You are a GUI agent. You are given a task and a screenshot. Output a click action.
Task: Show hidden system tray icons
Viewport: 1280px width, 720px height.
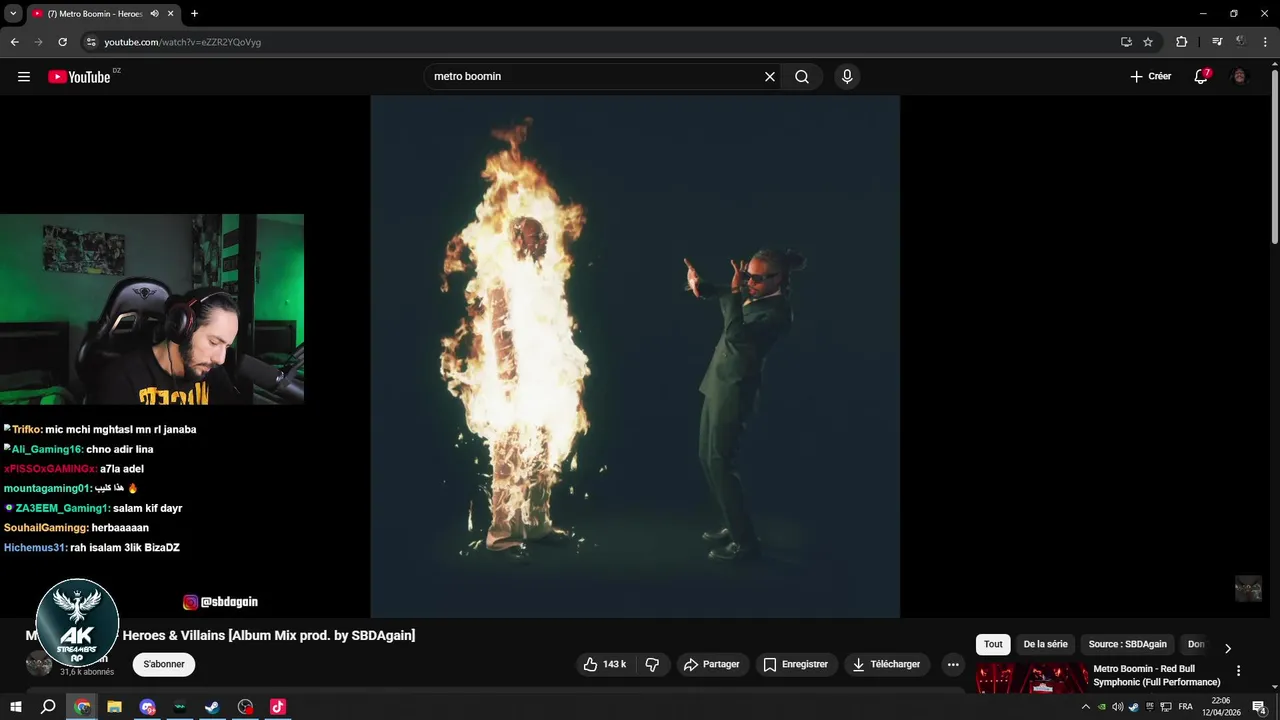point(1086,707)
